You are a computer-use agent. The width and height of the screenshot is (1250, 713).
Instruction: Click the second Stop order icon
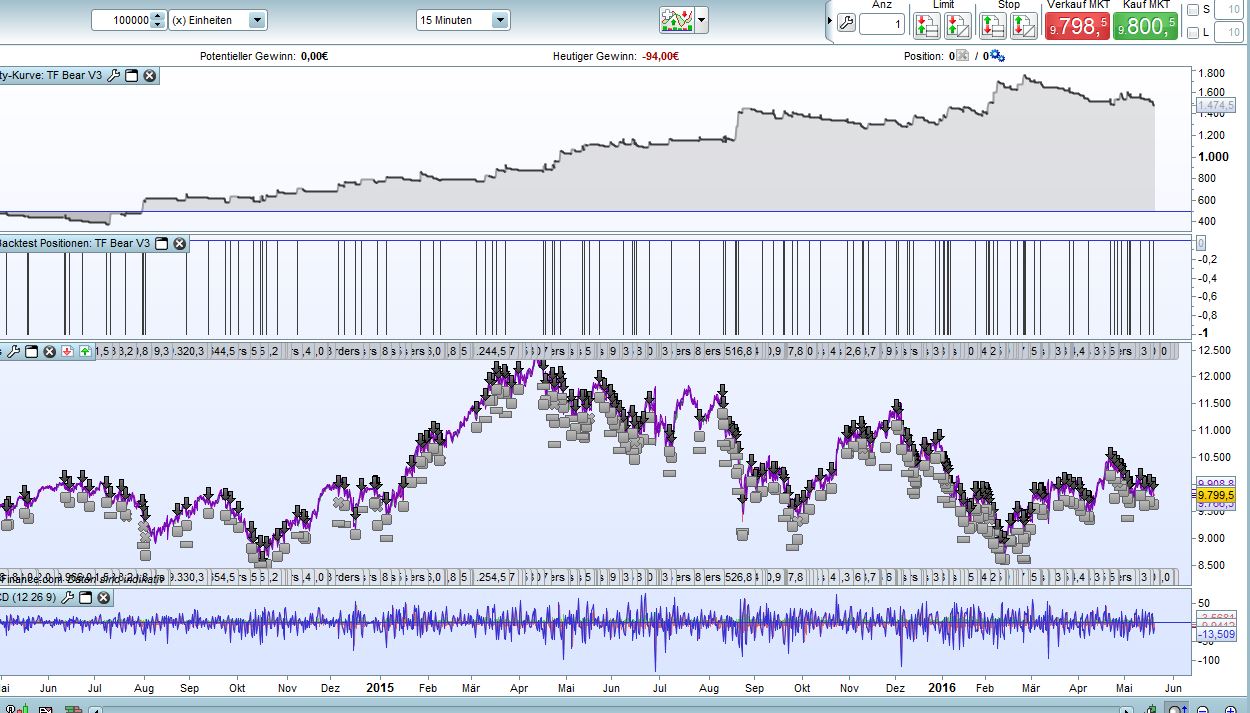(1023, 25)
